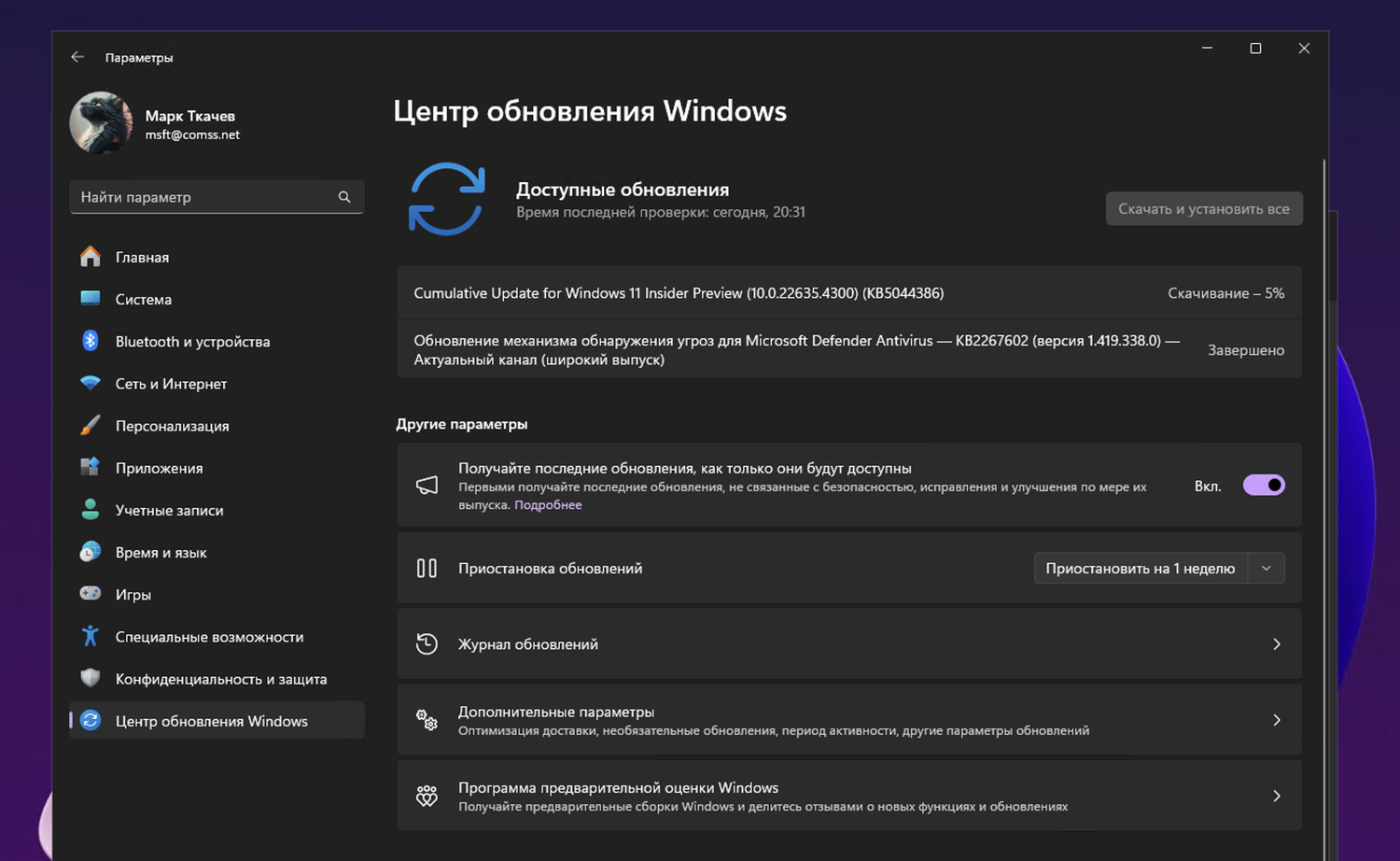Click the Bluetooth icon in the sidebar
Image resolution: width=1400 pixels, height=861 pixels.
point(91,341)
